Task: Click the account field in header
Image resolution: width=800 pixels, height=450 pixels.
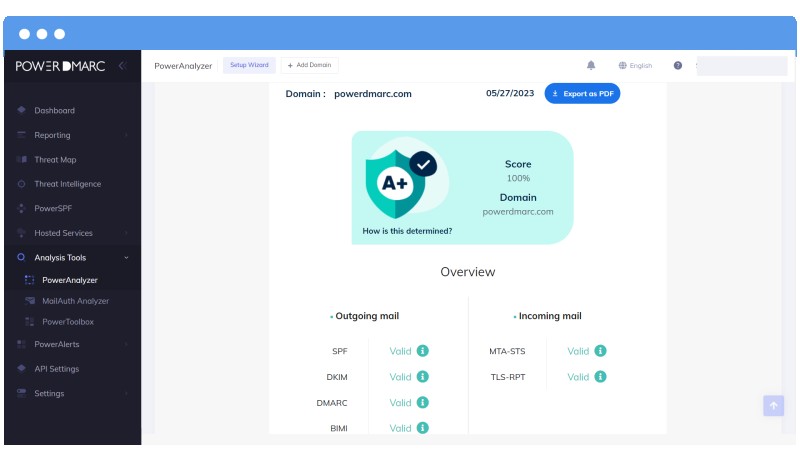Action: (x=742, y=66)
